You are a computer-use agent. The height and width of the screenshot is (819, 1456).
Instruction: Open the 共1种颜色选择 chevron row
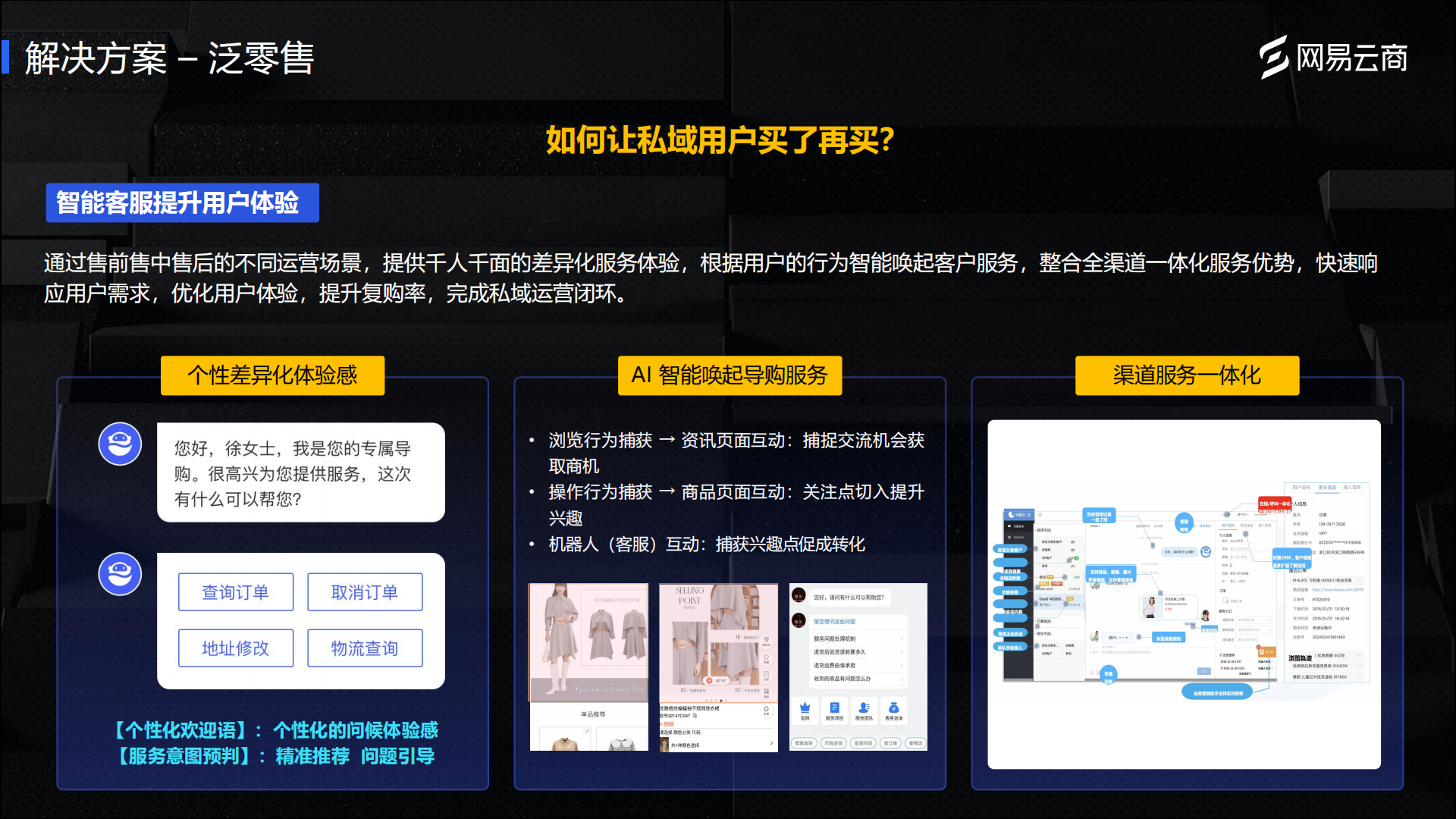click(x=771, y=743)
